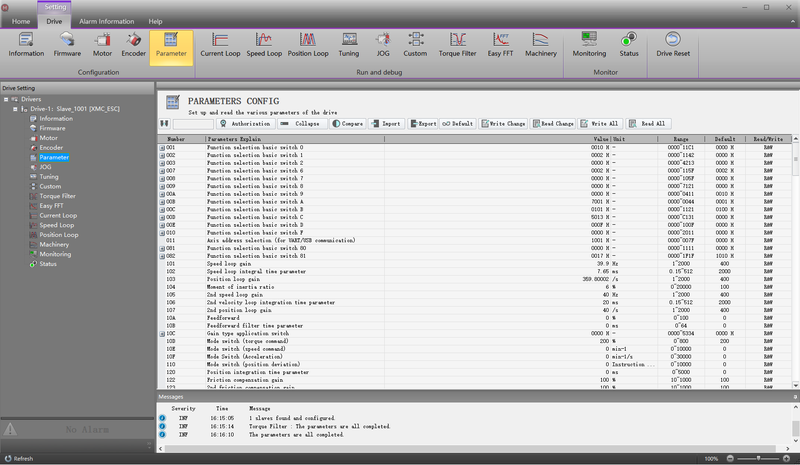
Task: Collapse the Drivers tree node
Action: (x=9, y=99)
